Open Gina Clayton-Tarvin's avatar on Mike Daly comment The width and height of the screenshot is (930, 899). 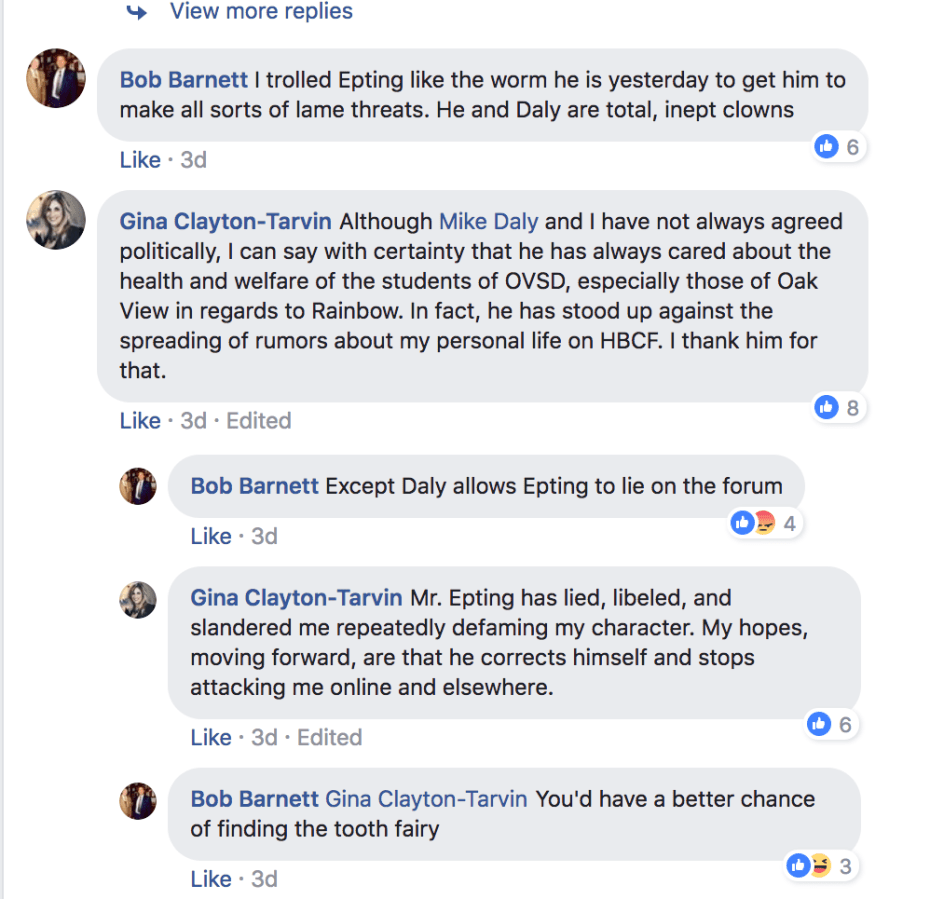56,220
